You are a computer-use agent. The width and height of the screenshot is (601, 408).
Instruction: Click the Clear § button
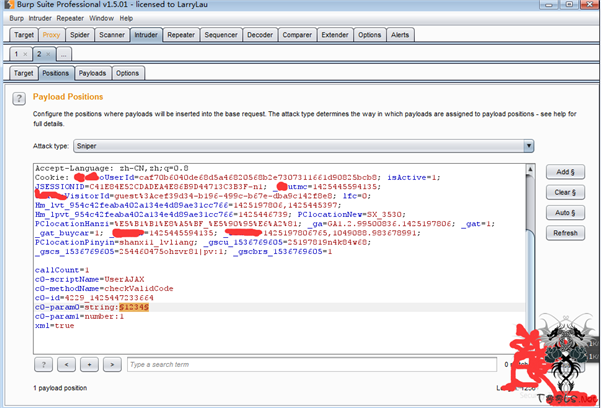pyautogui.click(x=563, y=192)
